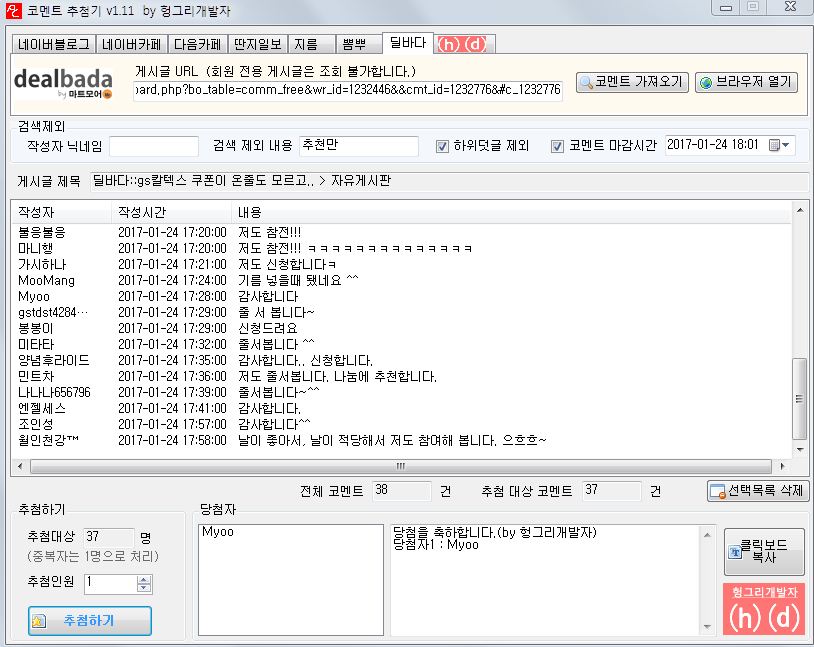Click the 게시글 URL input field

tap(349, 90)
